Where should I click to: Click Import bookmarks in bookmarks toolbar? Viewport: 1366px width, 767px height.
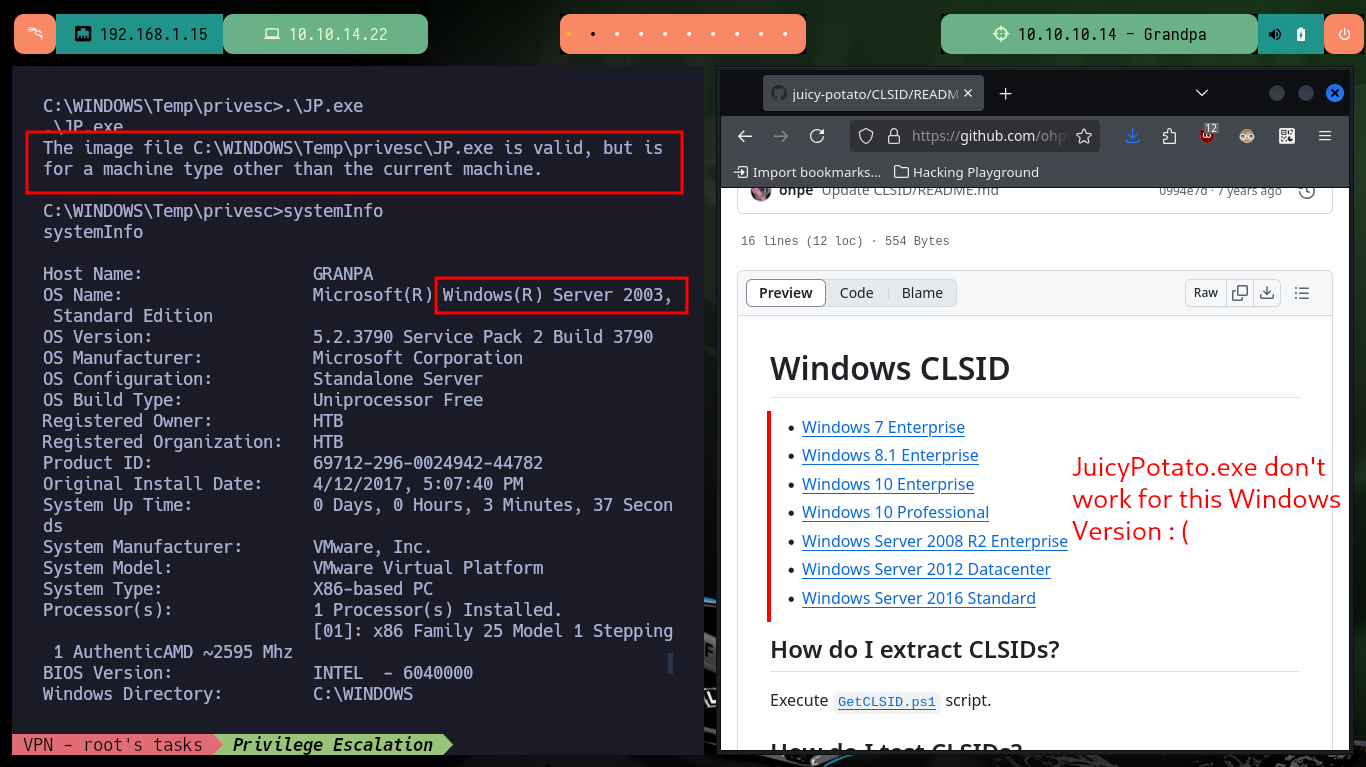[x=807, y=172]
